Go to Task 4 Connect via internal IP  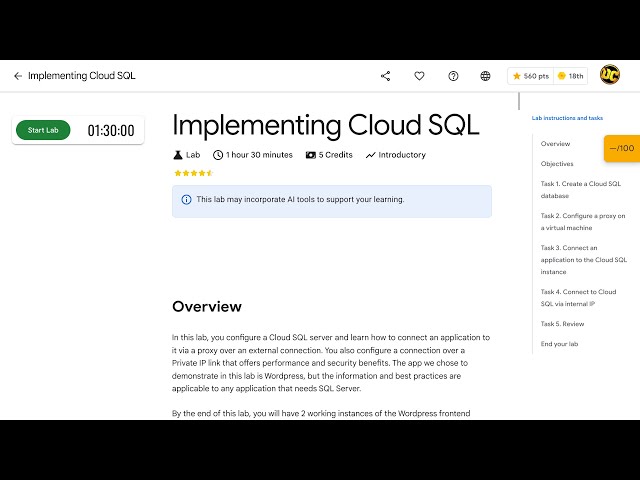(578, 298)
